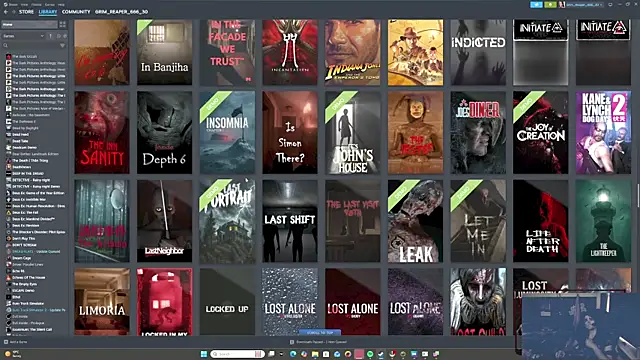Open the GRIM_REAPER_666_30 profile tab
Viewport: 640px width, 360px height.
122,12
